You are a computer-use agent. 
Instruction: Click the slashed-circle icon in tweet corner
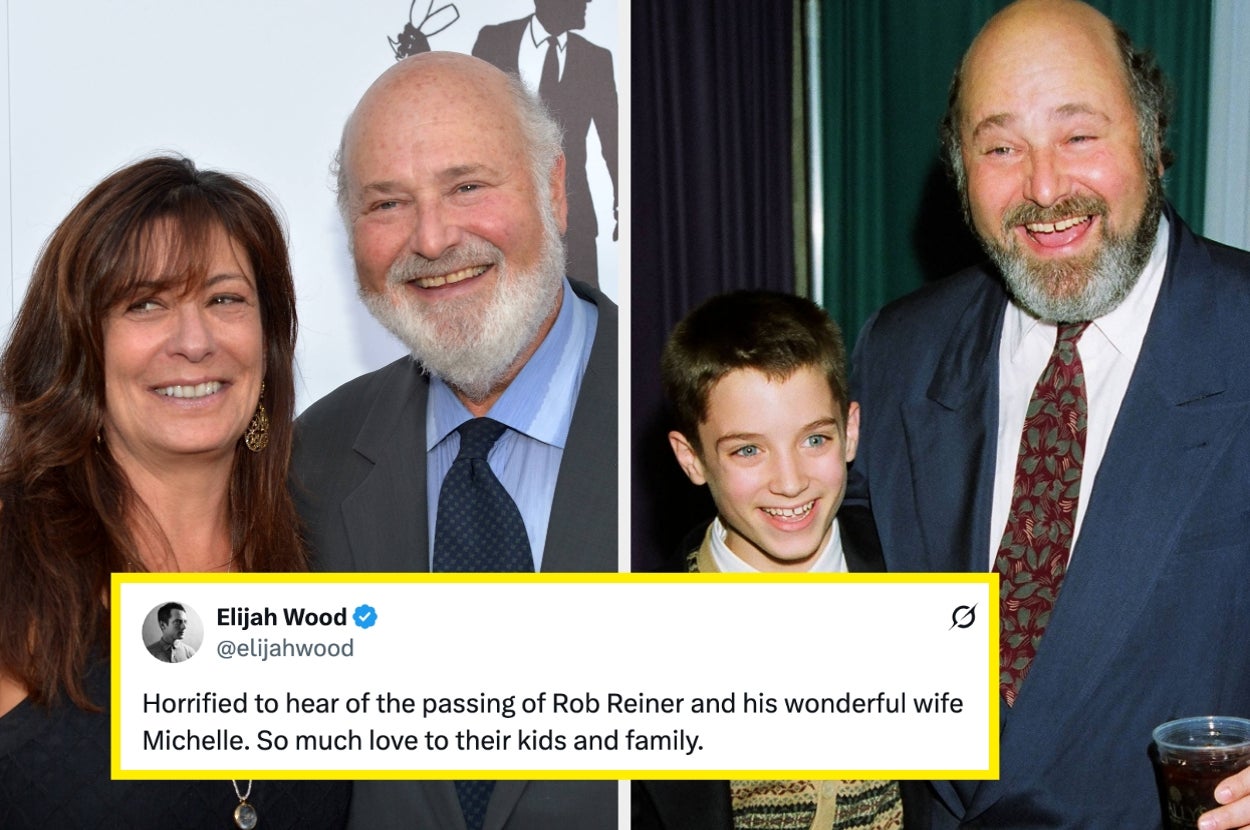point(962,618)
